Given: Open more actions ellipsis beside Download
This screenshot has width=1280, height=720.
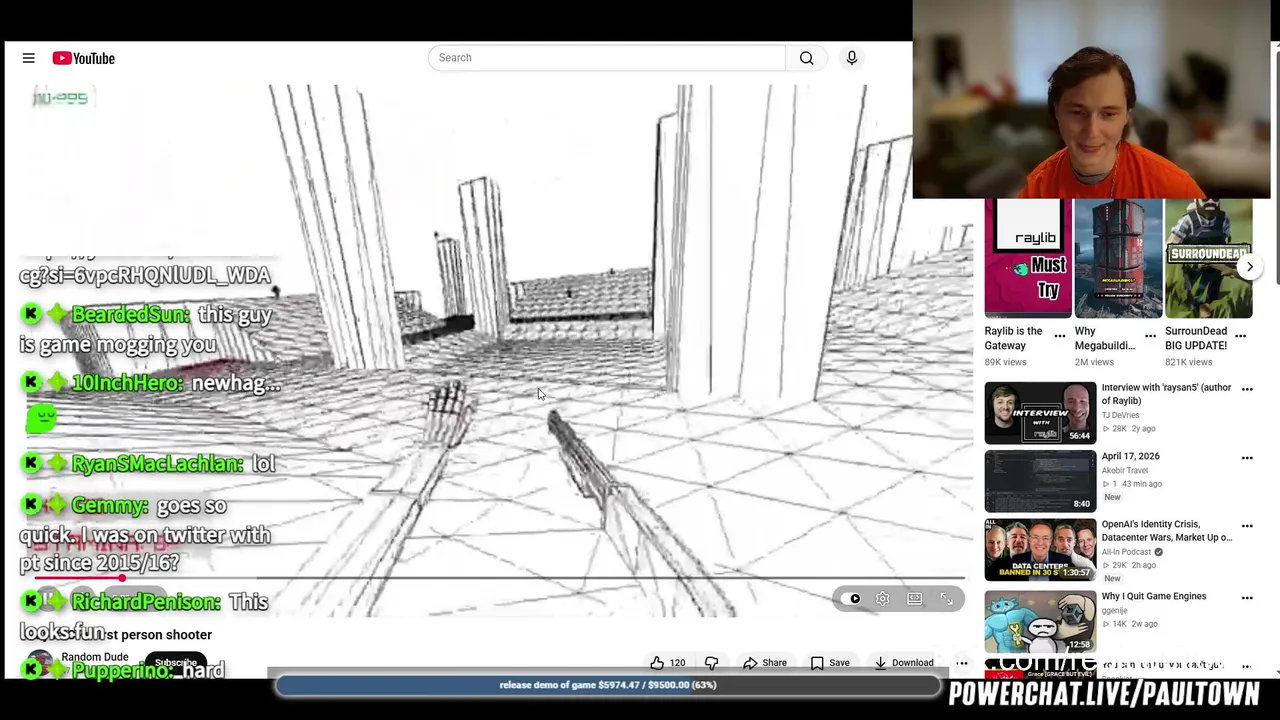Looking at the screenshot, I should tap(961, 663).
